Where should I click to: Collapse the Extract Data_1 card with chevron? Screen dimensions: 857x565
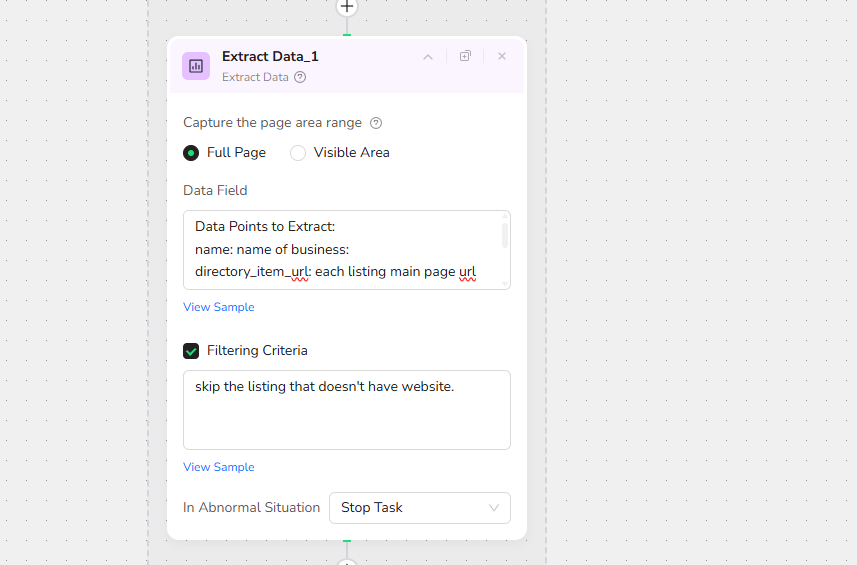(x=428, y=57)
